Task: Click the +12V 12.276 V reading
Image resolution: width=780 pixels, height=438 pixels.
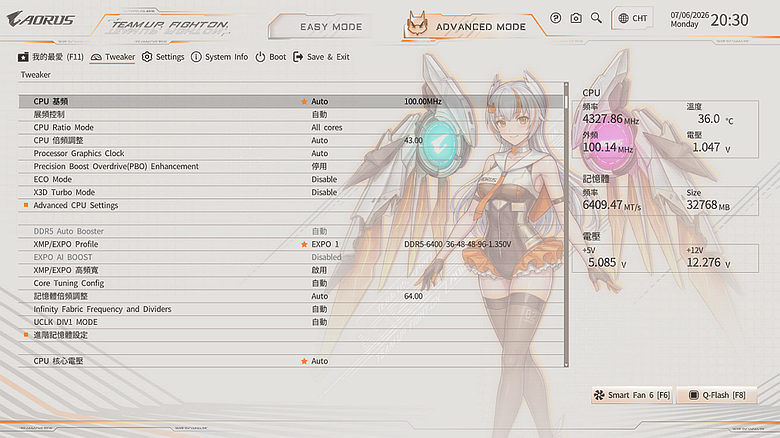Action: (708, 262)
